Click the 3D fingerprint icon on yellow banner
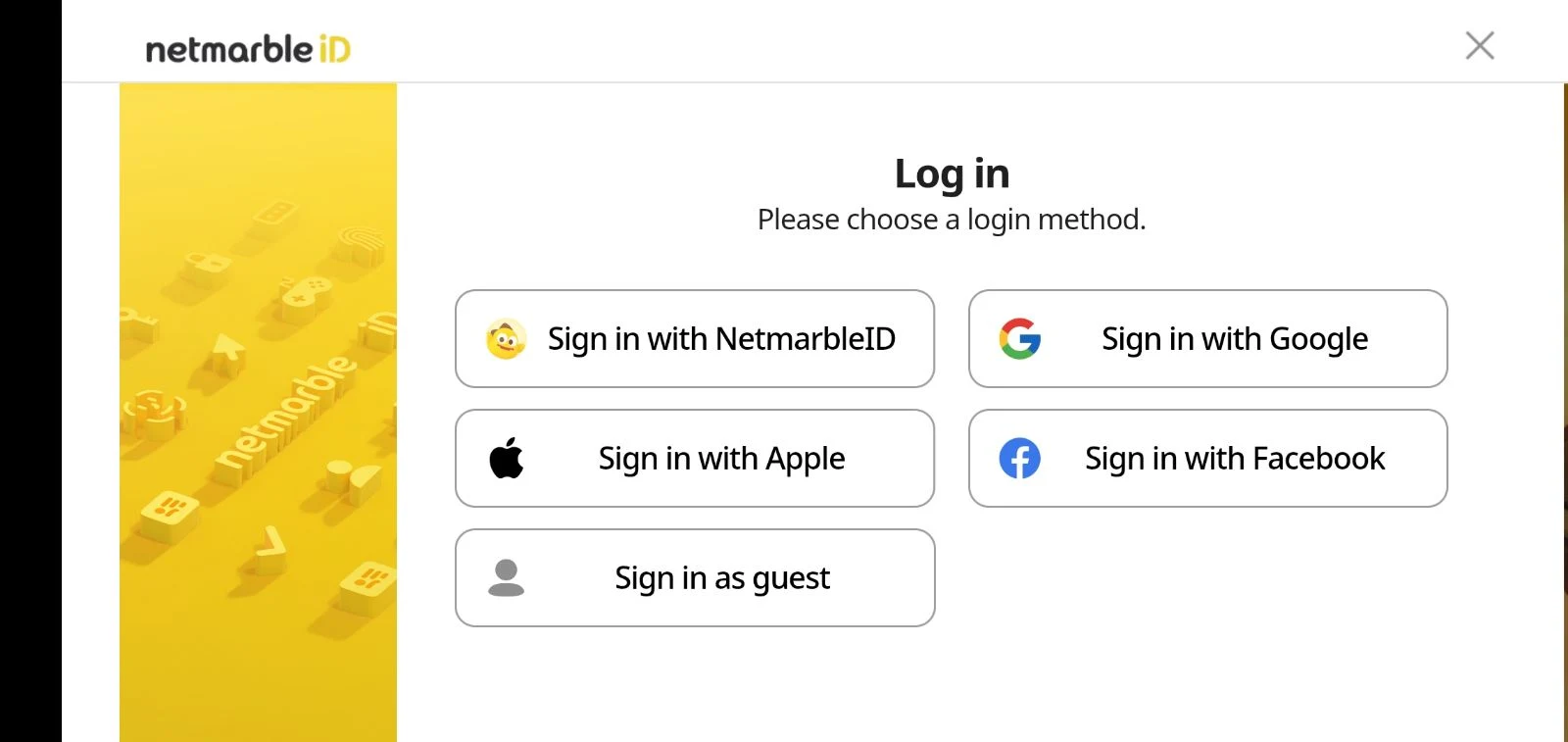Screen dimensions: 1568x742 pos(364,244)
